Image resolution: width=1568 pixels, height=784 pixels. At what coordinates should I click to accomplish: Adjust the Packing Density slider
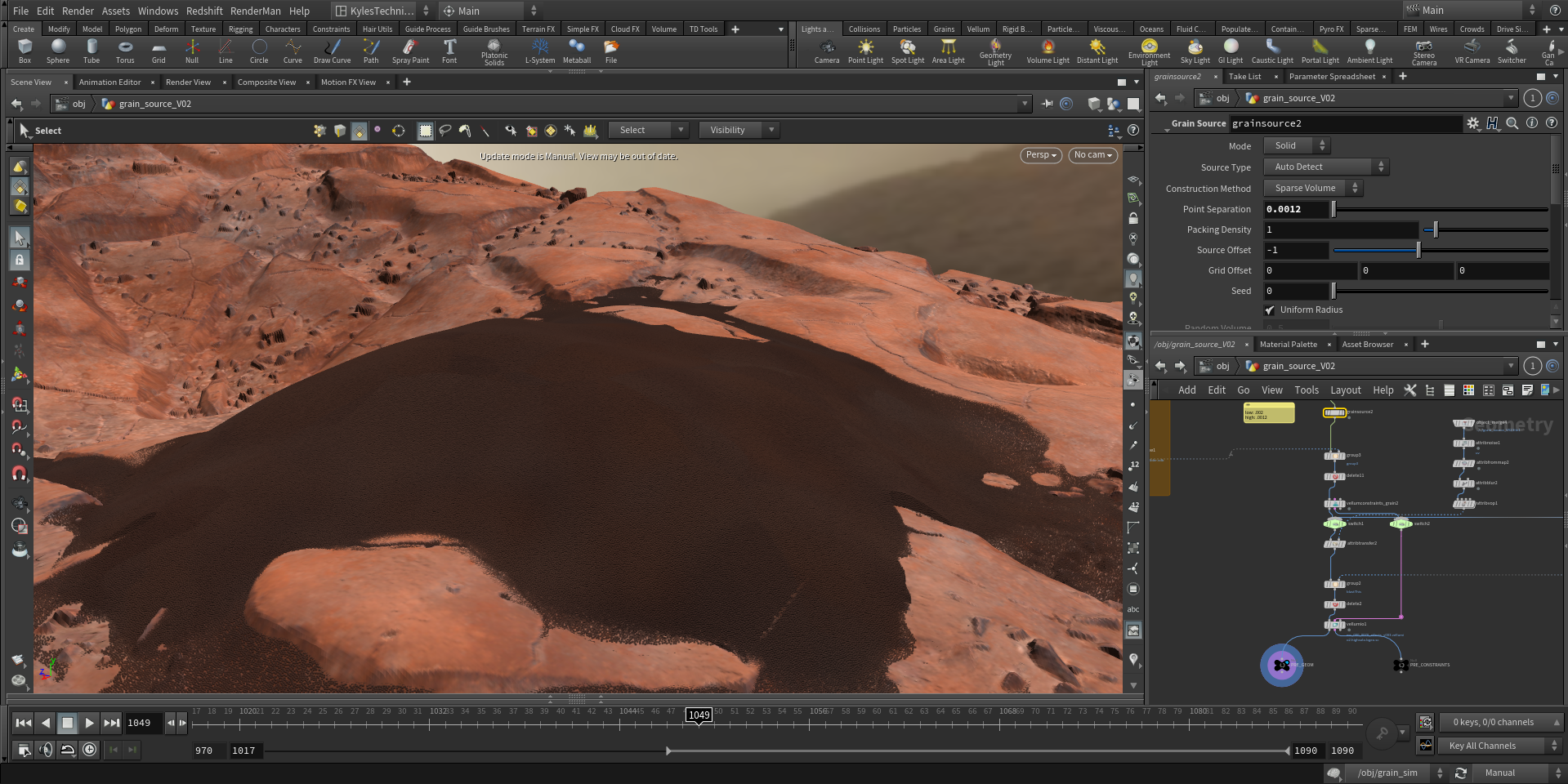1436,230
